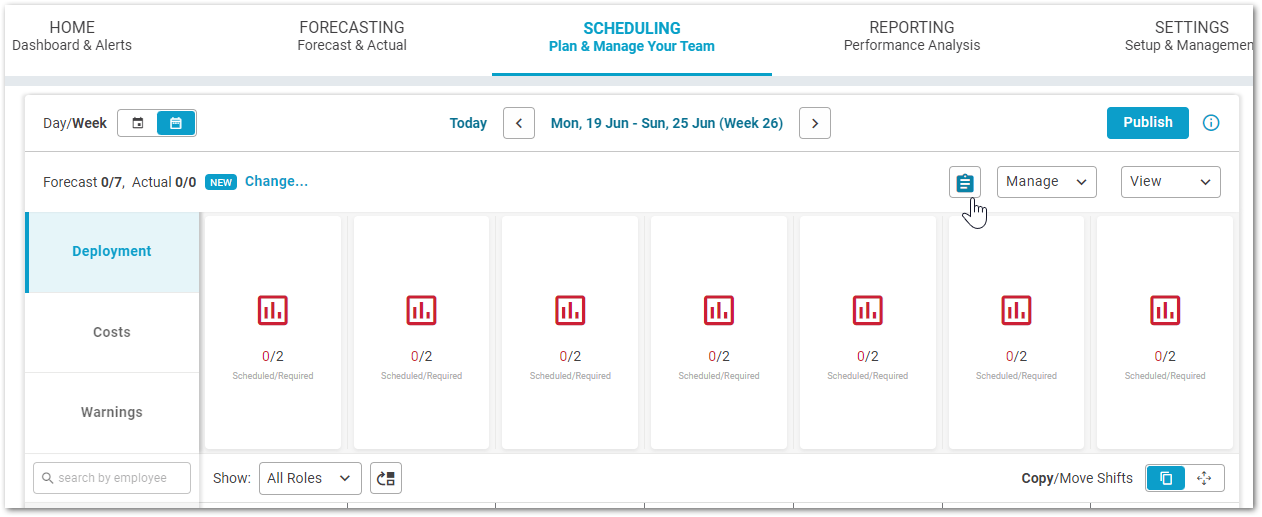
Task: Click second day's deployment chart icon
Action: 422,310
